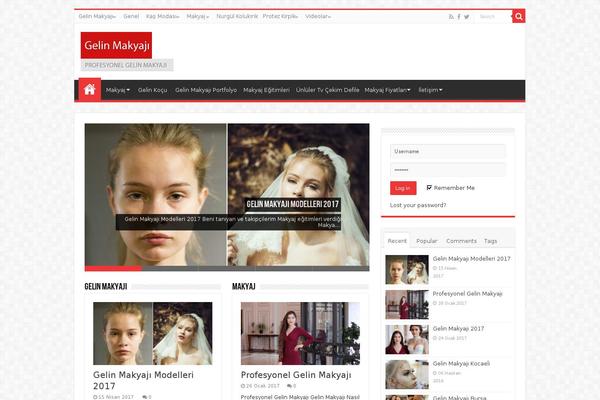
Task: Open the home icon in main navigation
Action: (x=90, y=90)
